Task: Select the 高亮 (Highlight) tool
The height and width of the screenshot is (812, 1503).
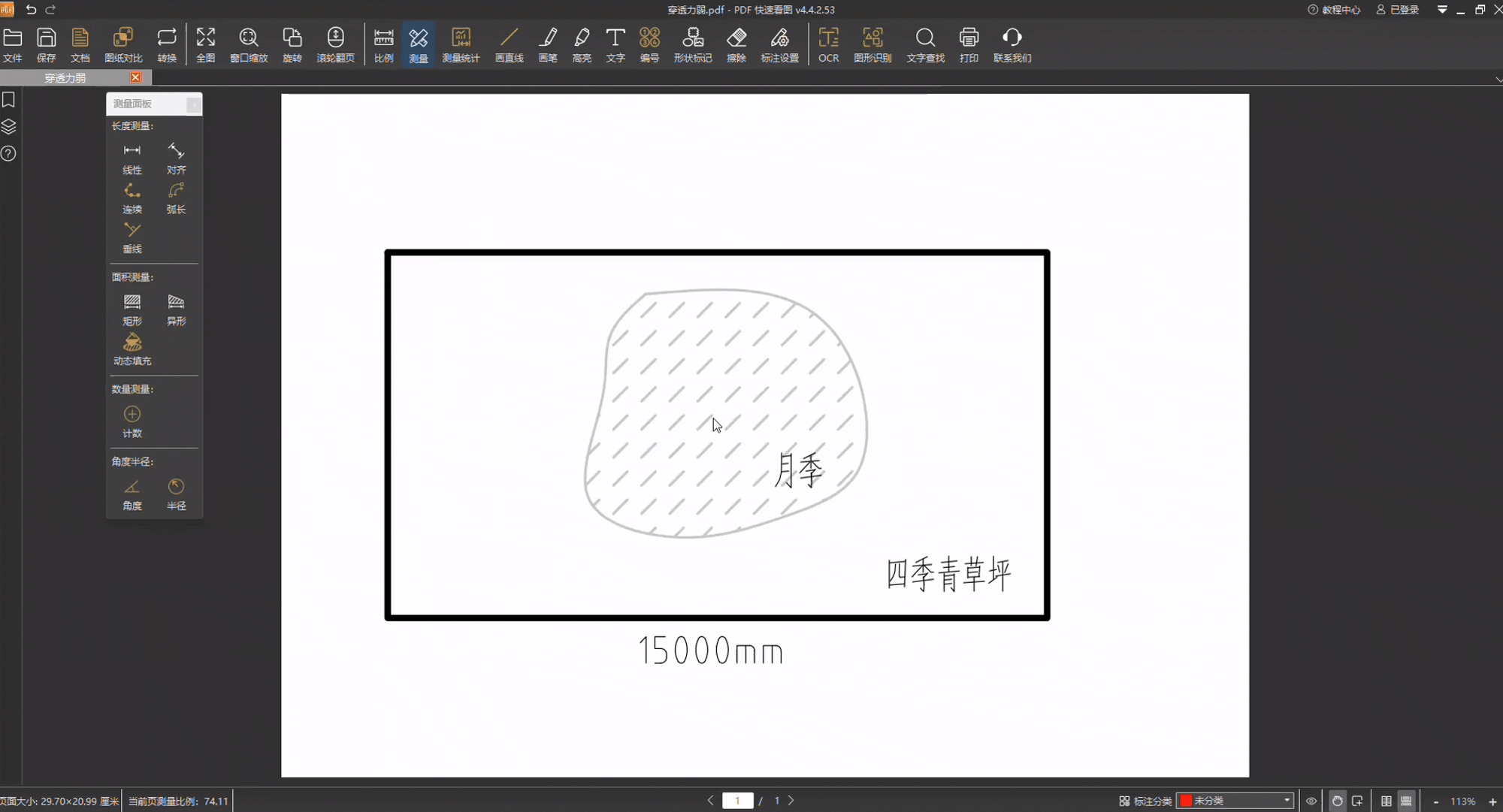Action: (582, 45)
